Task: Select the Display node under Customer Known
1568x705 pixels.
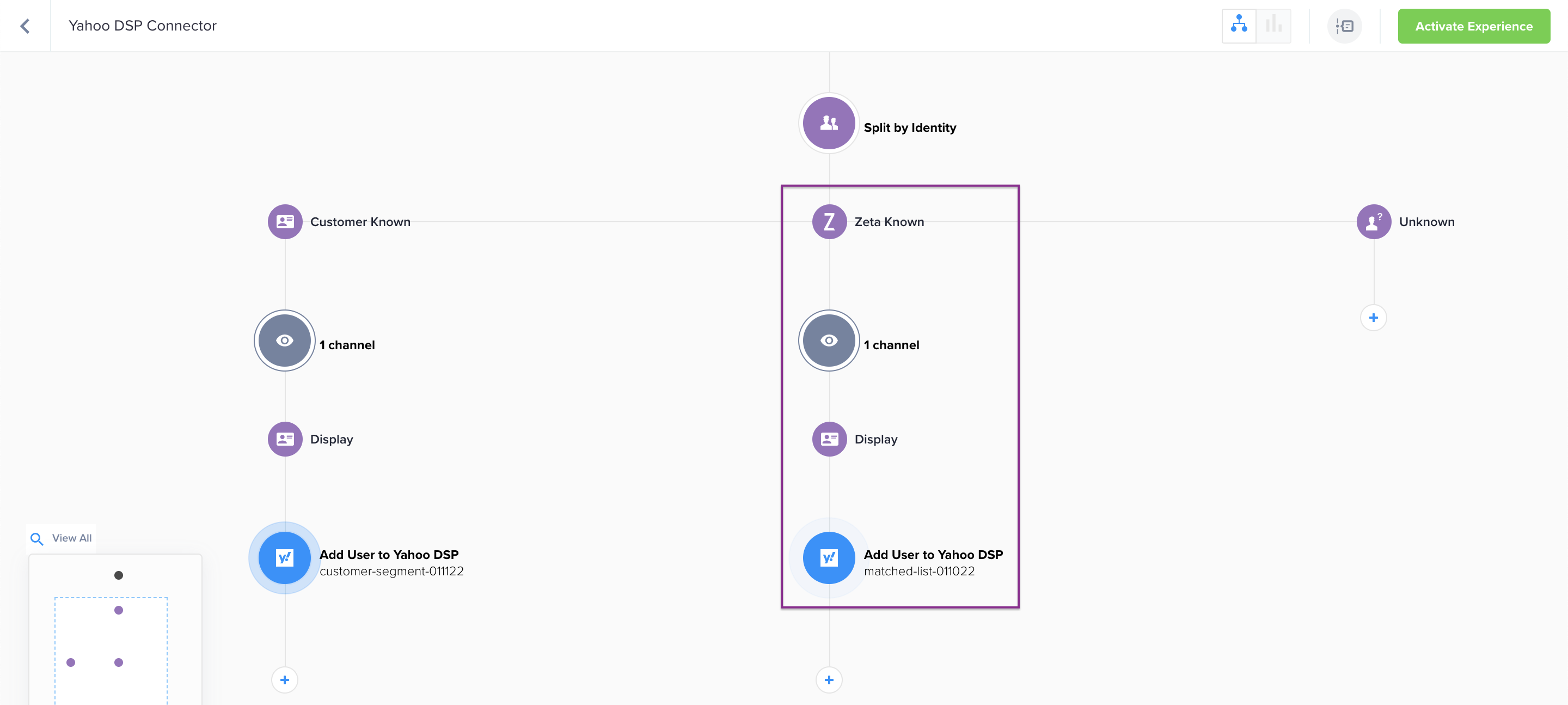Action: pyautogui.click(x=285, y=439)
